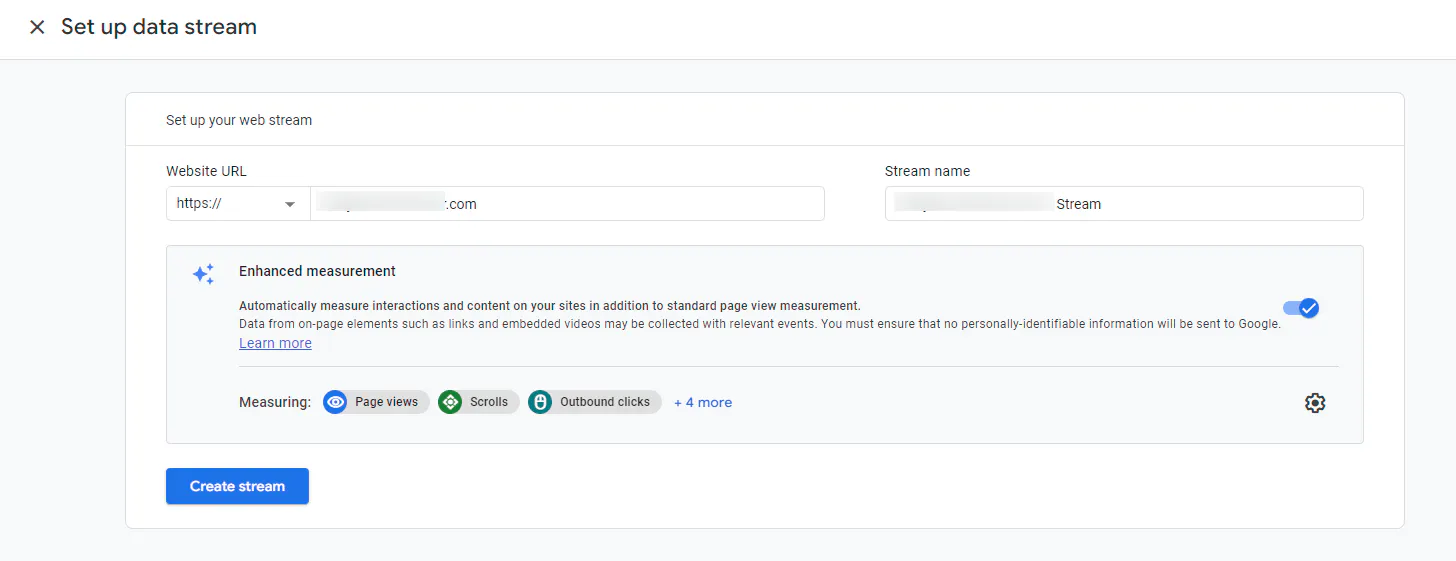The image size is (1456, 561).
Task: Click the 'Set up your web stream' header
Action: point(239,120)
